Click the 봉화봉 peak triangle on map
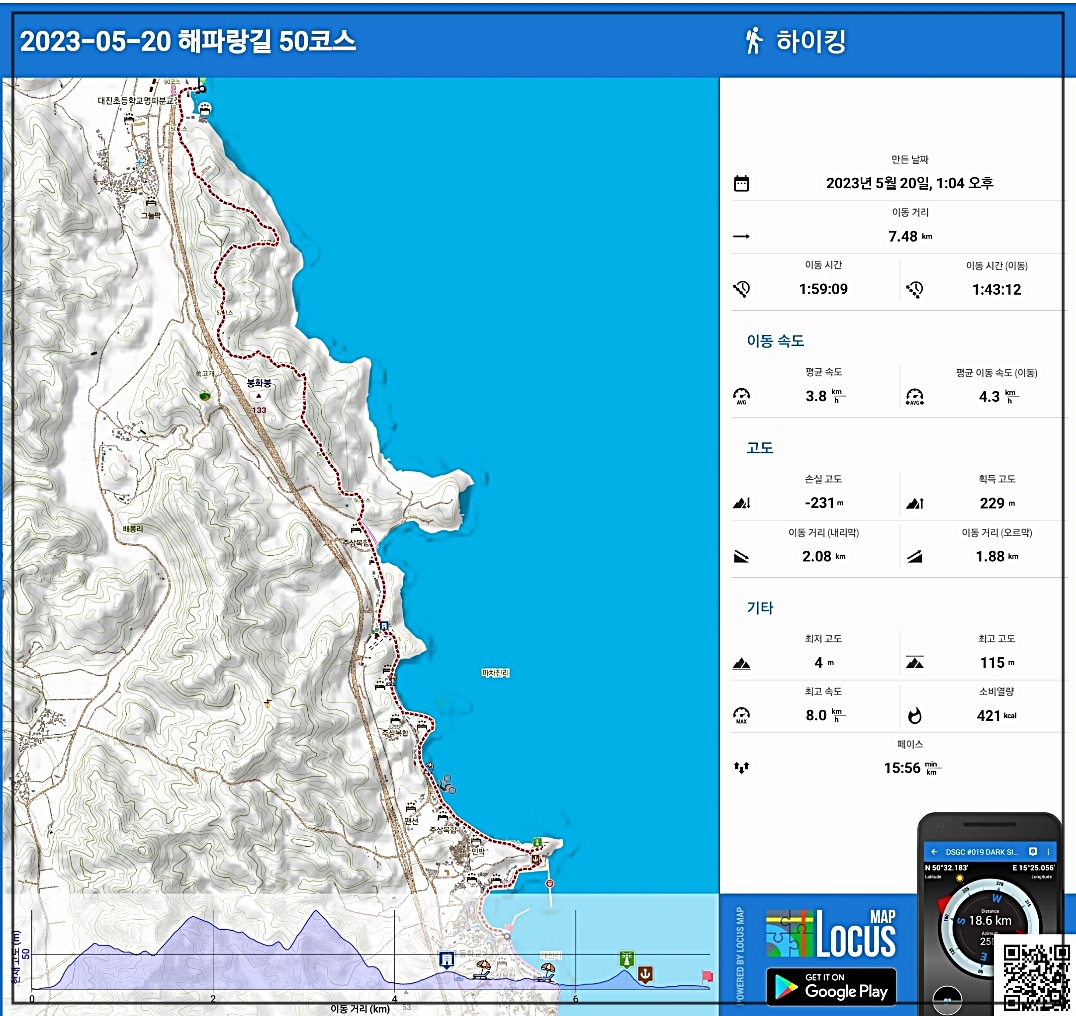 [x=259, y=396]
